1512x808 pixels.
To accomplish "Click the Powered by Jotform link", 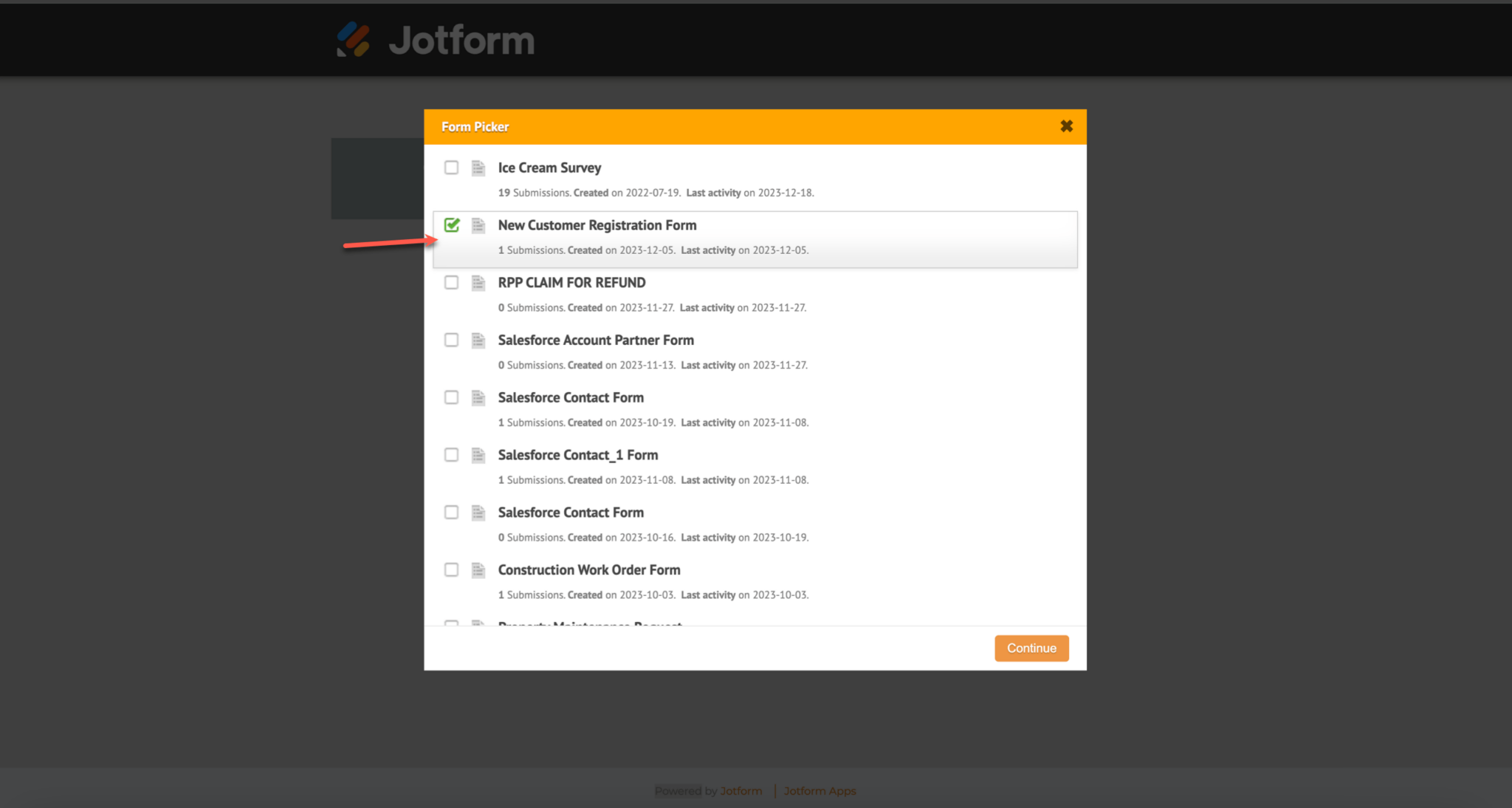I will pos(708,790).
